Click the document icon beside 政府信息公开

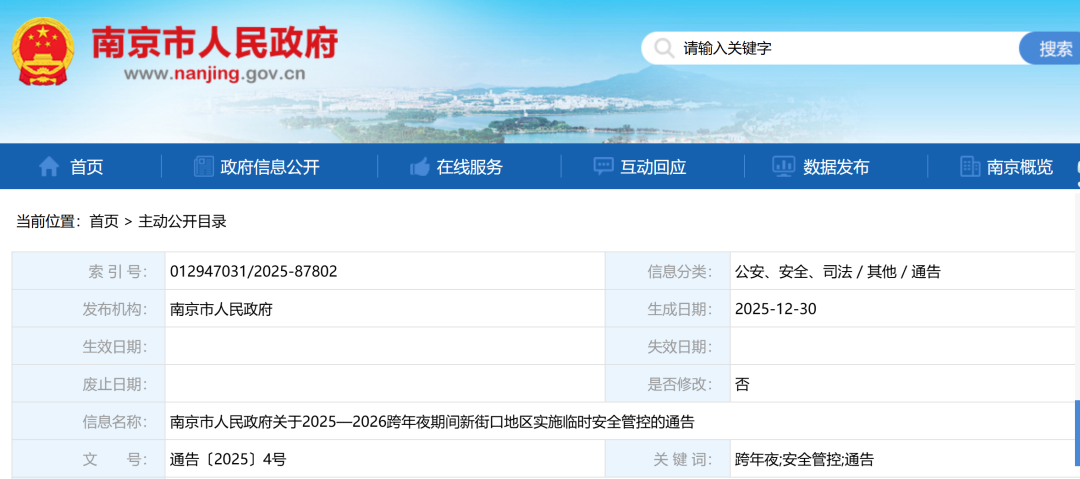pyautogui.click(x=204, y=167)
